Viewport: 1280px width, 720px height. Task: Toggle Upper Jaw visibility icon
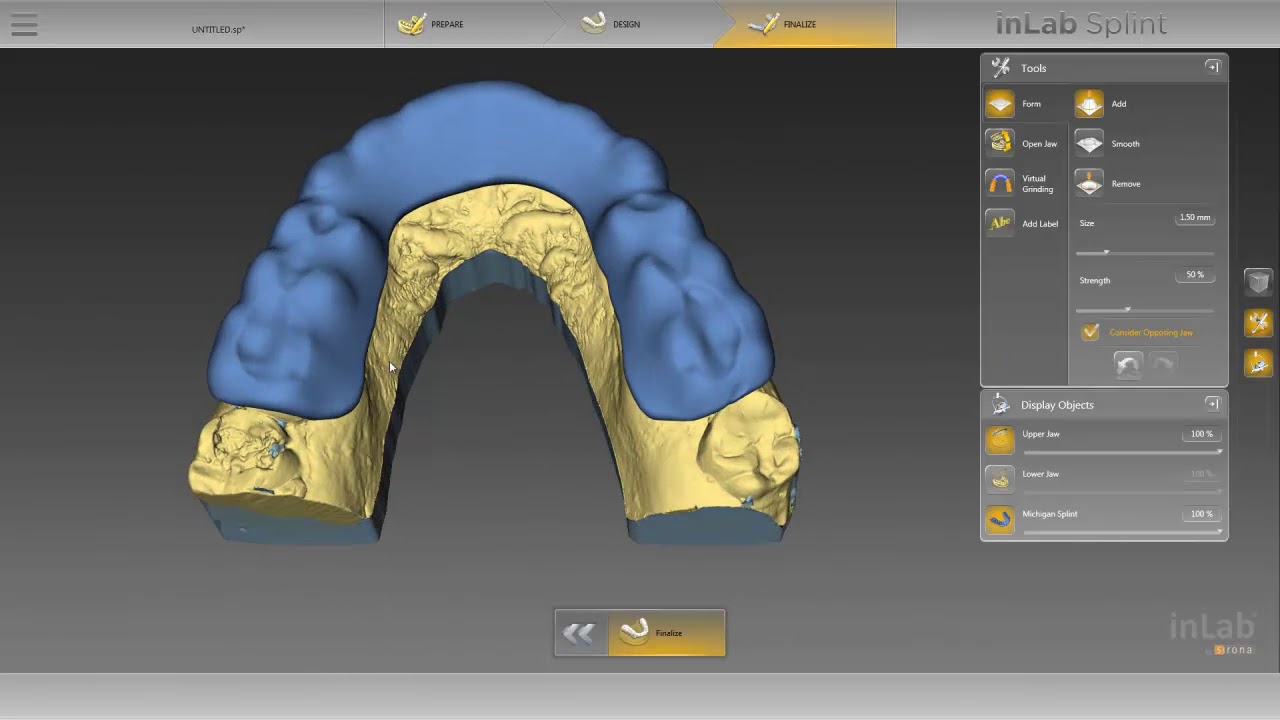[x=1000, y=440]
